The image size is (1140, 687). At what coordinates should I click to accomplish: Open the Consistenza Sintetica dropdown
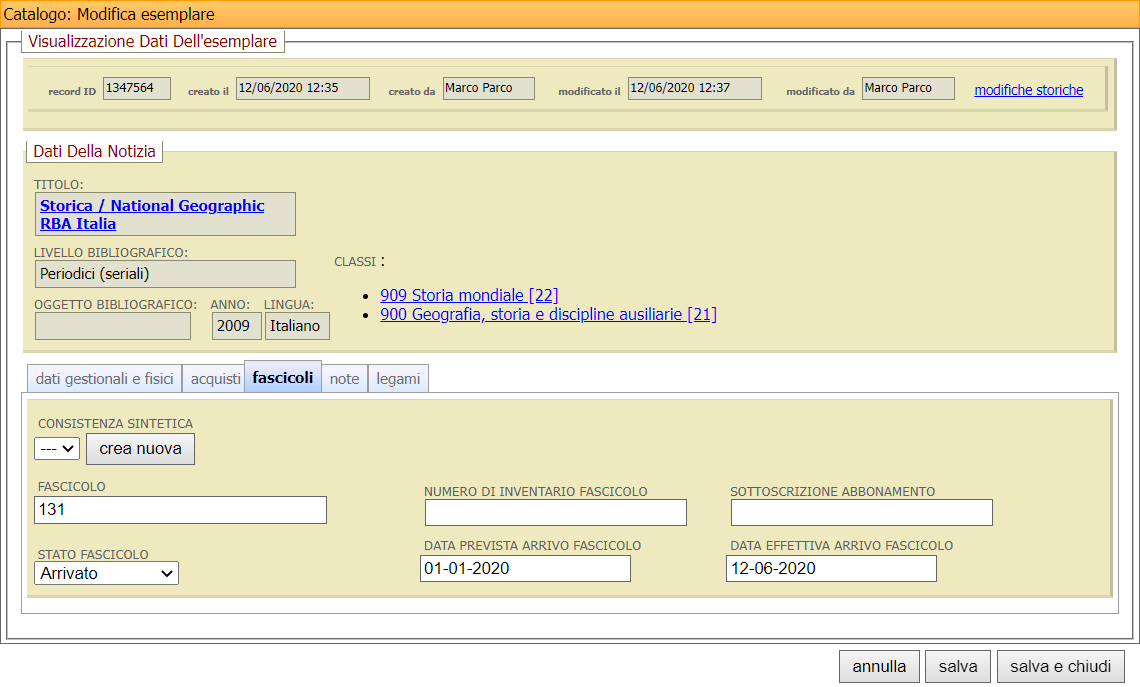[x=56, y=449]
